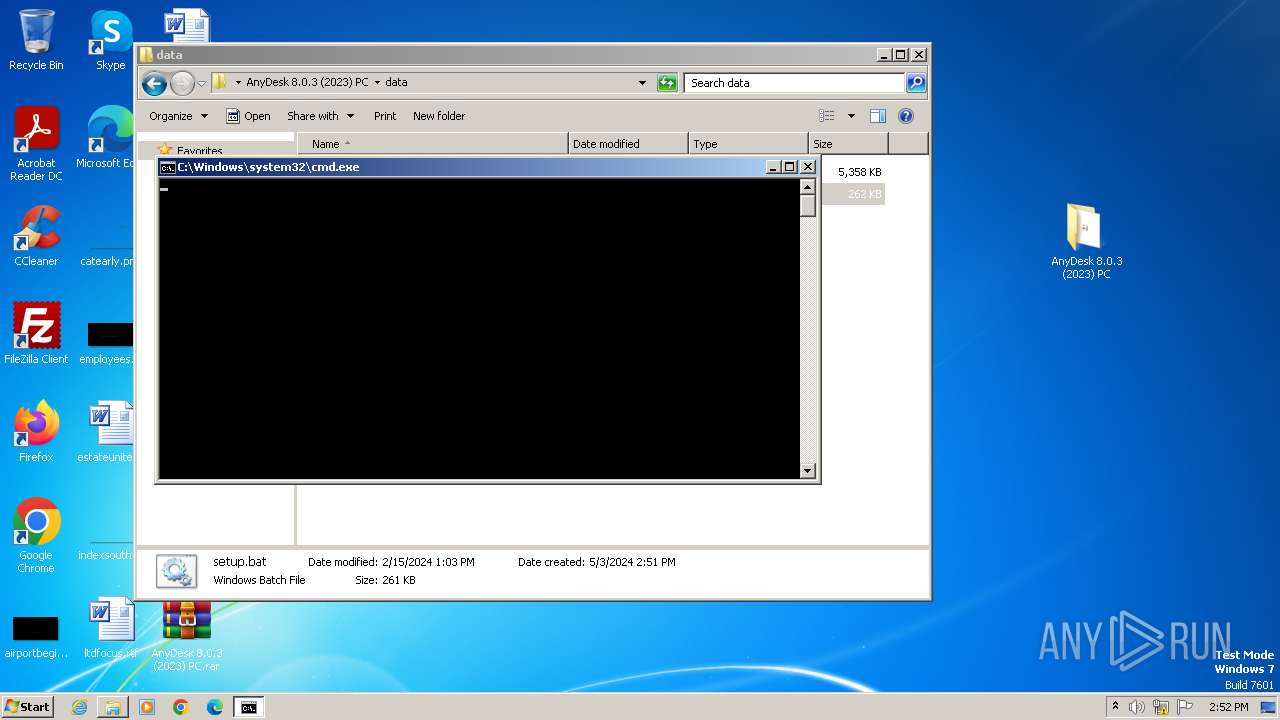
Task: Click the Explorer Back navigation arrow
Action: pos(154,83)
